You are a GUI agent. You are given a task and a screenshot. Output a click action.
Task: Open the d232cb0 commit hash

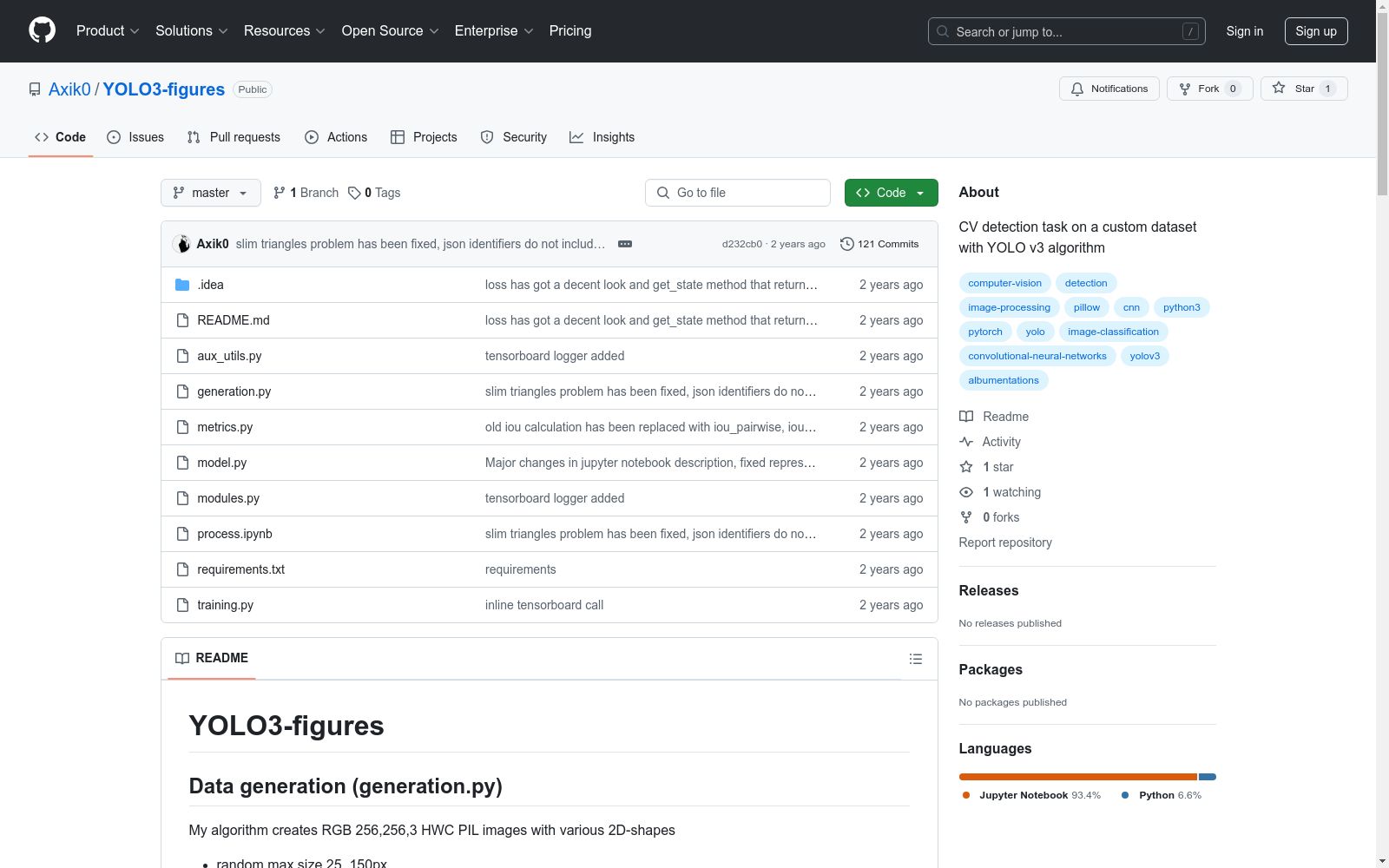pos(742,244)
